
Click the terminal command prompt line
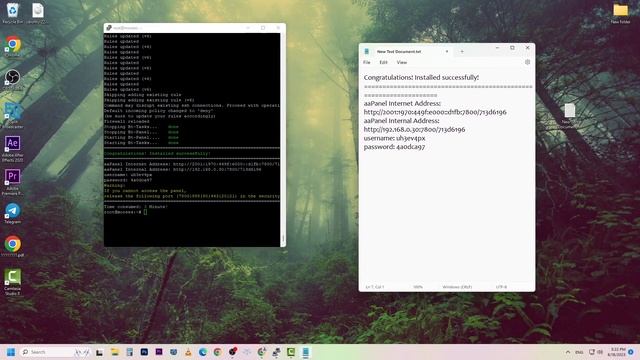(x=125, y=212)
